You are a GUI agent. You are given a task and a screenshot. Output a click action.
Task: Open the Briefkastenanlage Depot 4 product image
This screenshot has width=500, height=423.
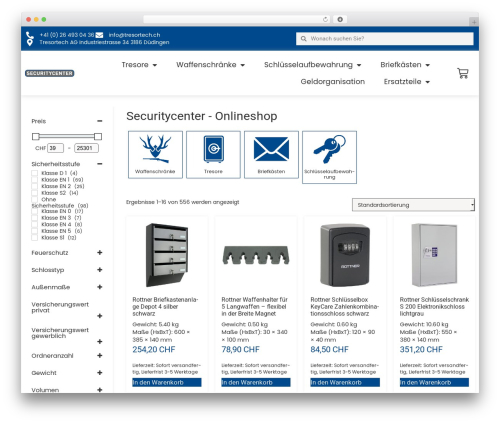pos(167,255)
